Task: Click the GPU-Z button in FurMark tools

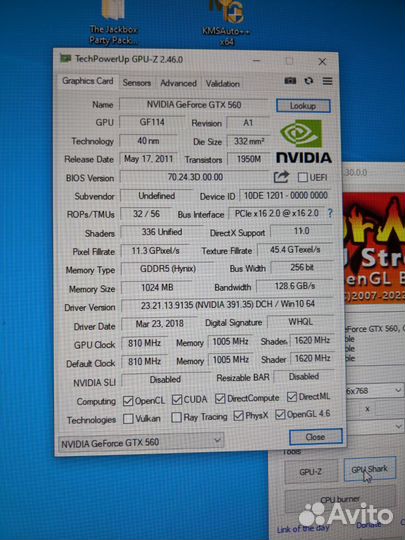Action: point(311,471)
